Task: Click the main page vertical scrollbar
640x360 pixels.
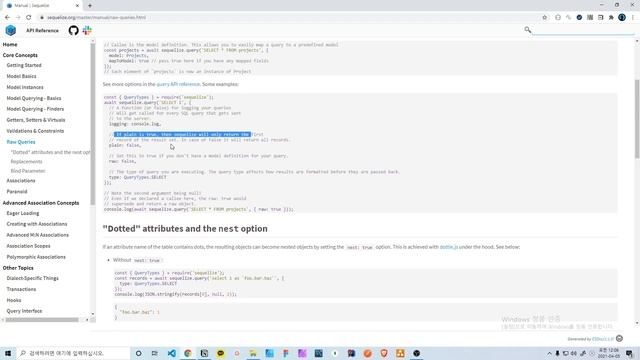Action: click(637, 119)
